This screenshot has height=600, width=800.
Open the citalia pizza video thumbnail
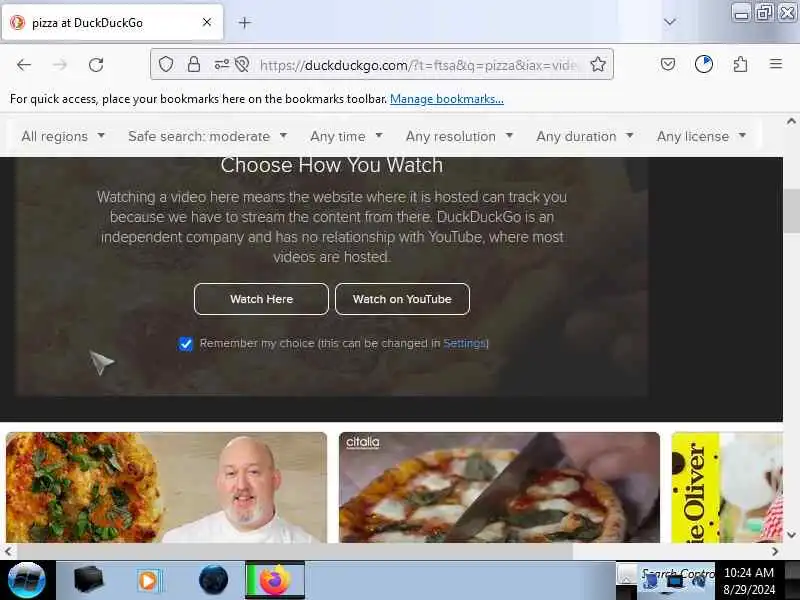point(499,487)
